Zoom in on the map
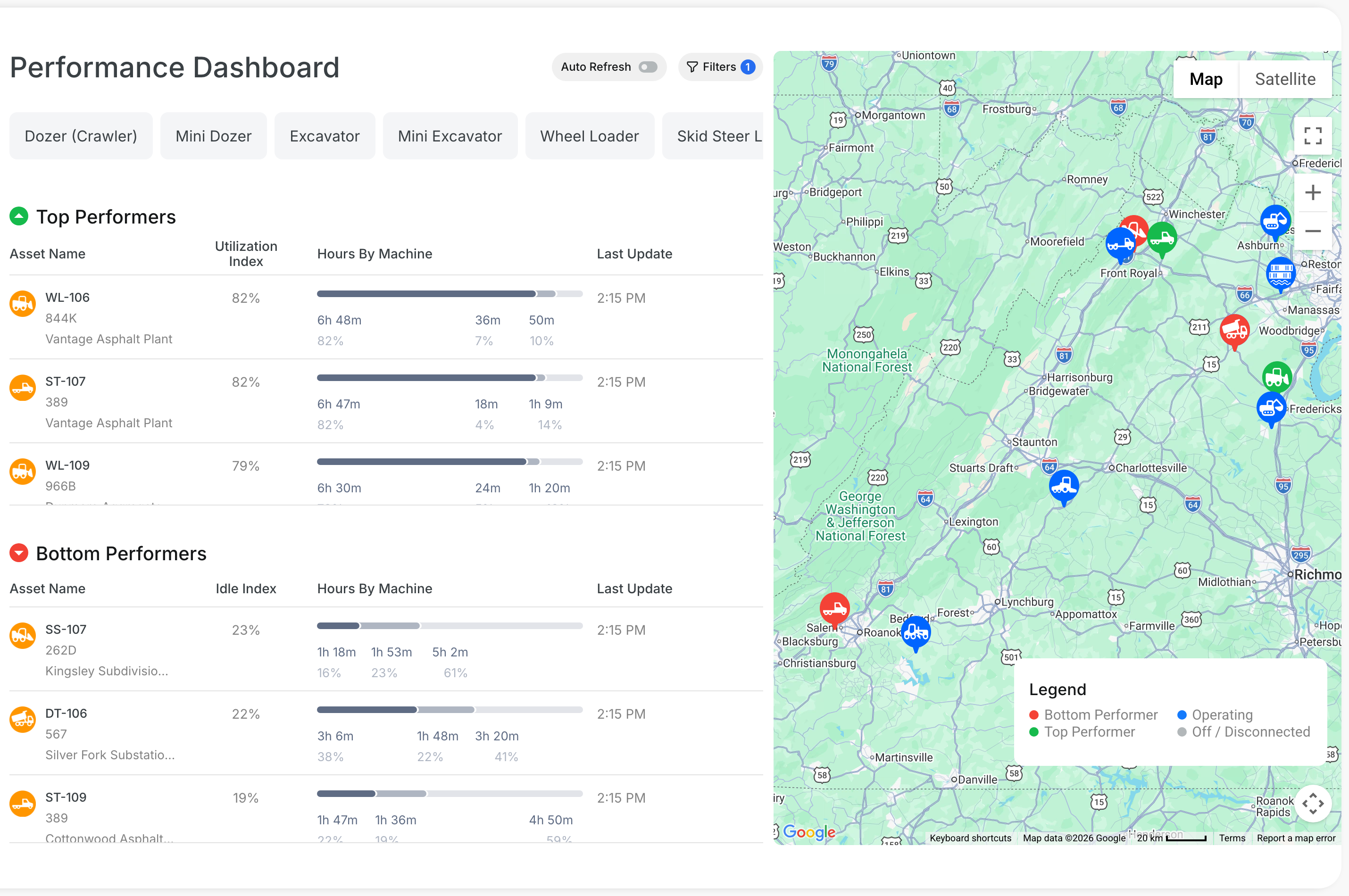Viewport: 1349px width, 896px height. pos(1312,192)
